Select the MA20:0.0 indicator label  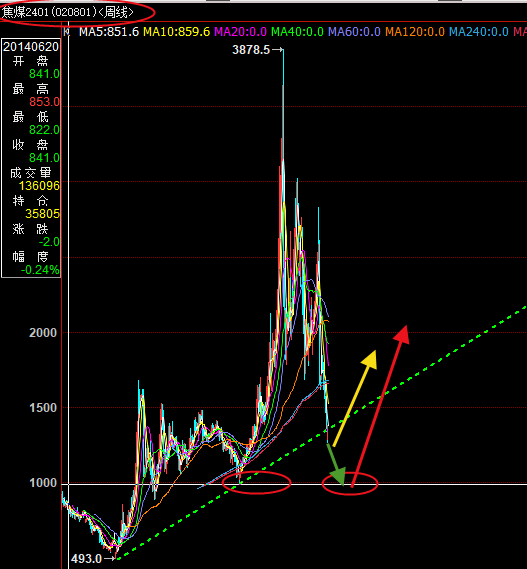(240, 32)
